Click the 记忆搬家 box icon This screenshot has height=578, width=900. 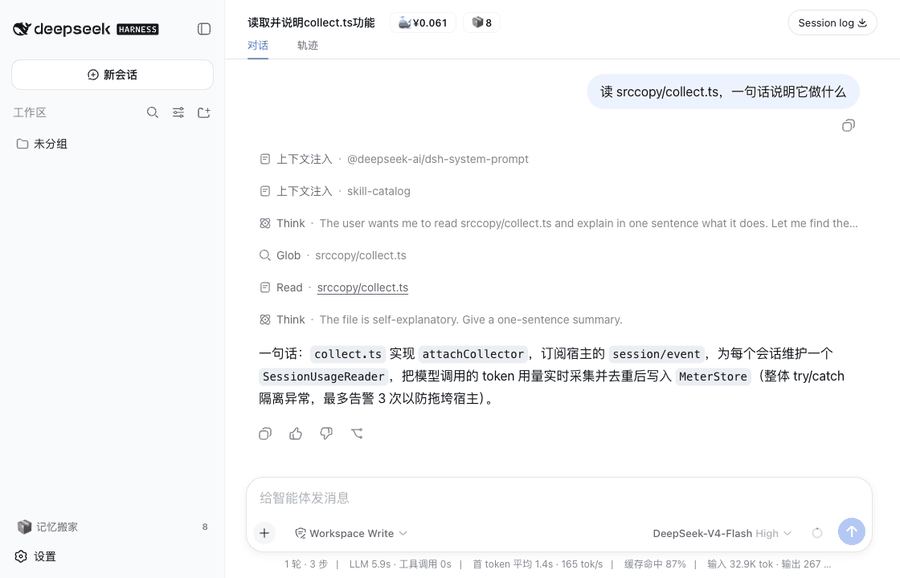[x=24, y=527]
